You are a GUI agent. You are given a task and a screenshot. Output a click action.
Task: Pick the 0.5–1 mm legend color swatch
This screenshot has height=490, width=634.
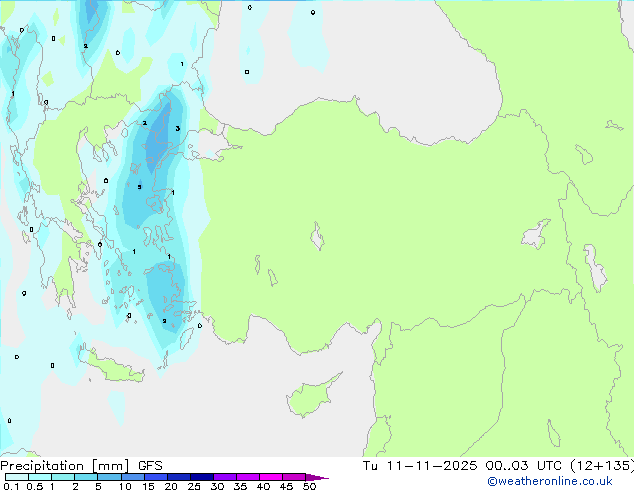click(x=40, y=477)
